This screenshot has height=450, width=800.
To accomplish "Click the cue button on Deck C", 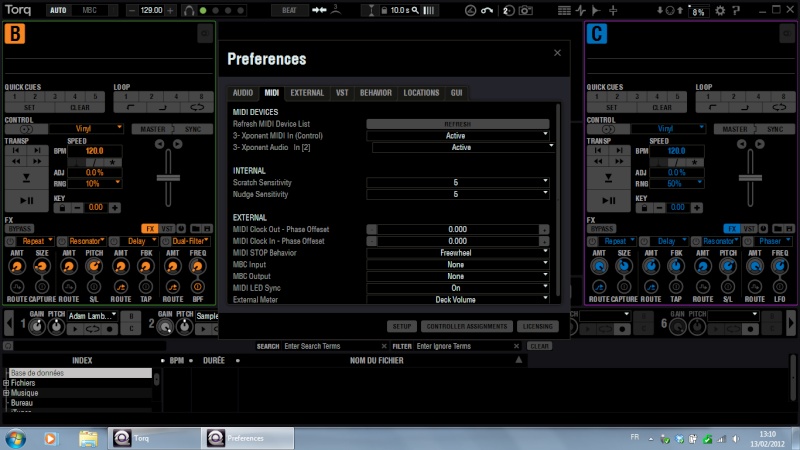I will pyautogui.click(x=608, y=178).
